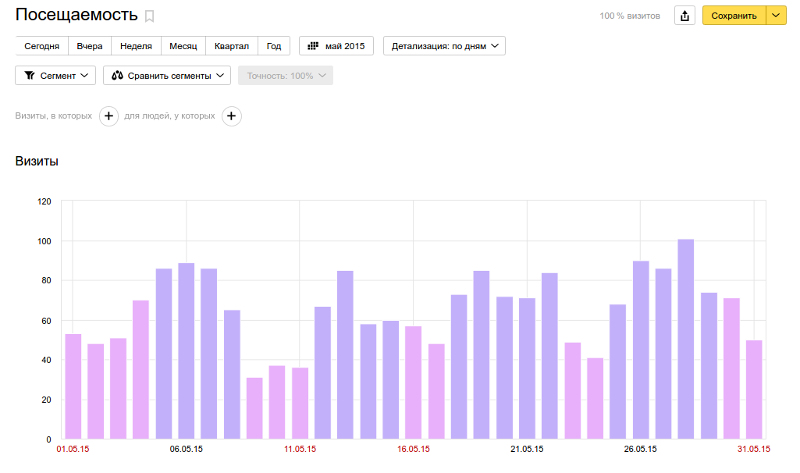
Task: Choose the Квартал period
Action: click(231, 46)
